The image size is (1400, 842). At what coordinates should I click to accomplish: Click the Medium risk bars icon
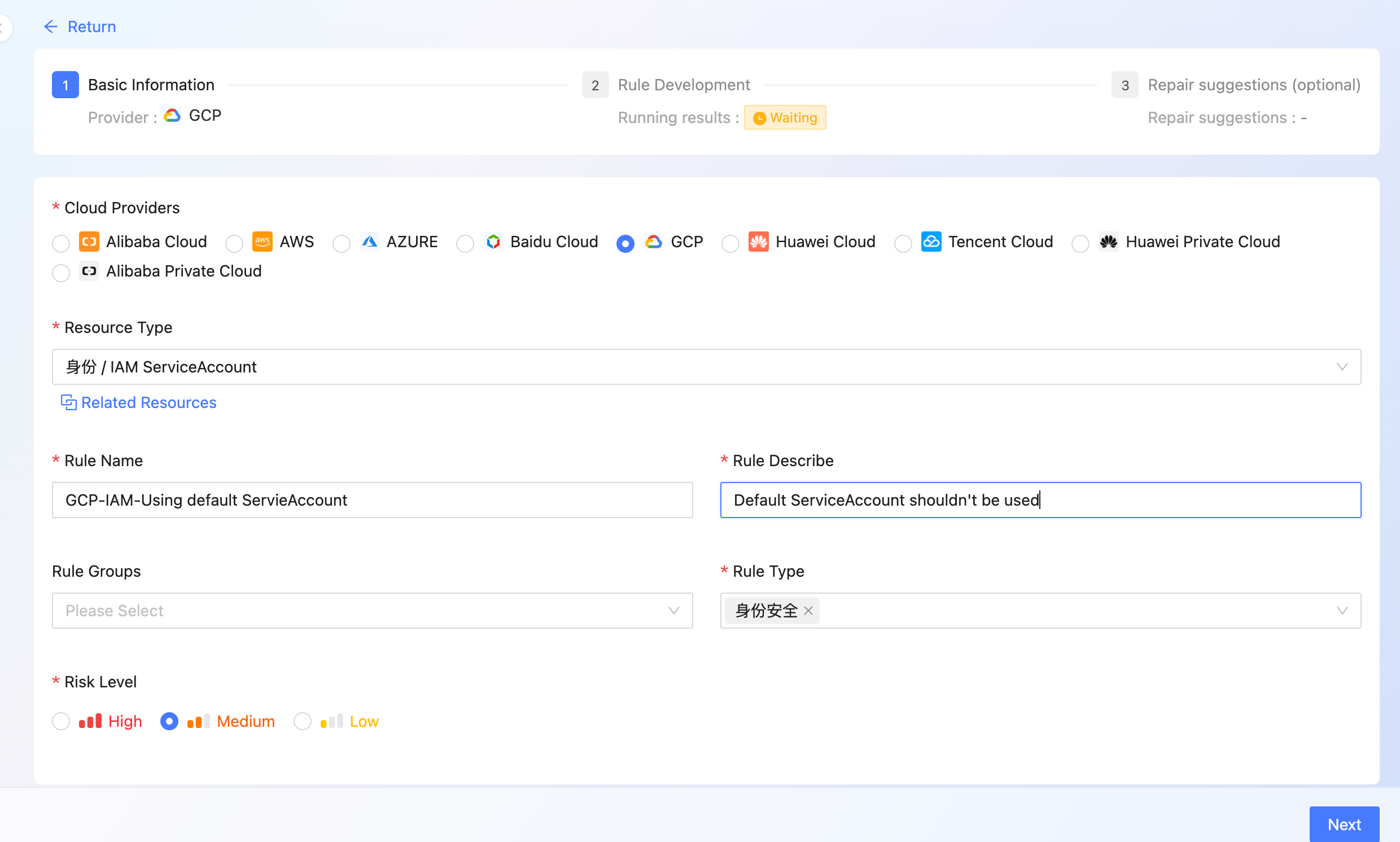click(x=199, y=721)
